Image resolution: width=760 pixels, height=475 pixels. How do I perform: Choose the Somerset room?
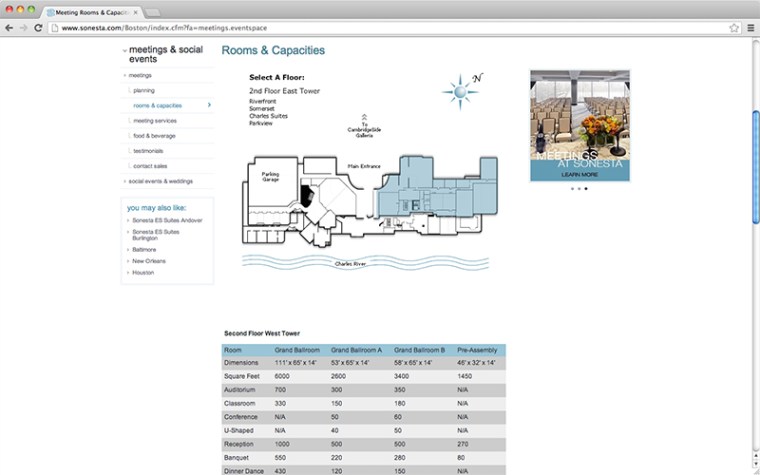(x=262, y=109)
